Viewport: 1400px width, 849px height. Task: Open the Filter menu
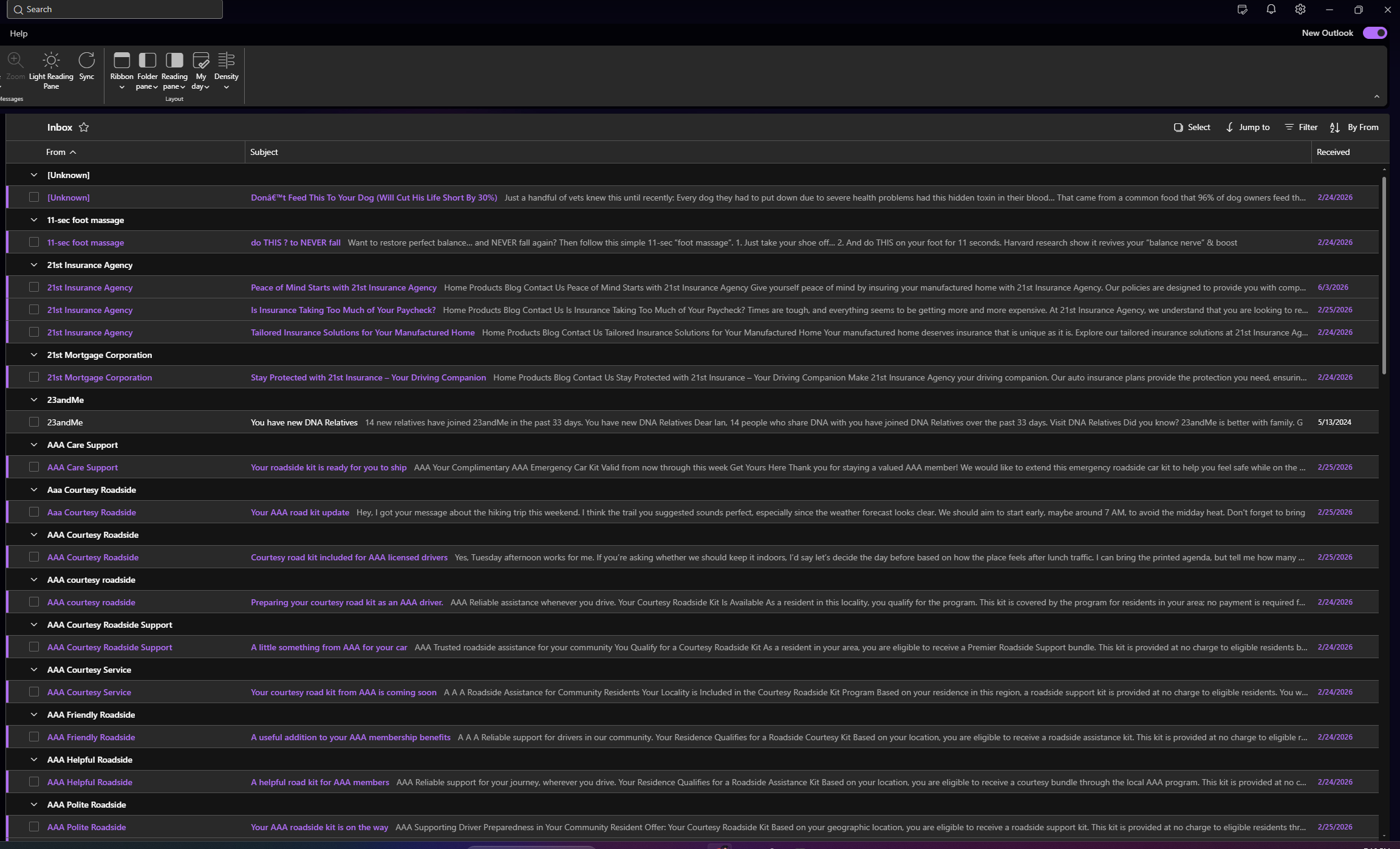coord(1301,127)
